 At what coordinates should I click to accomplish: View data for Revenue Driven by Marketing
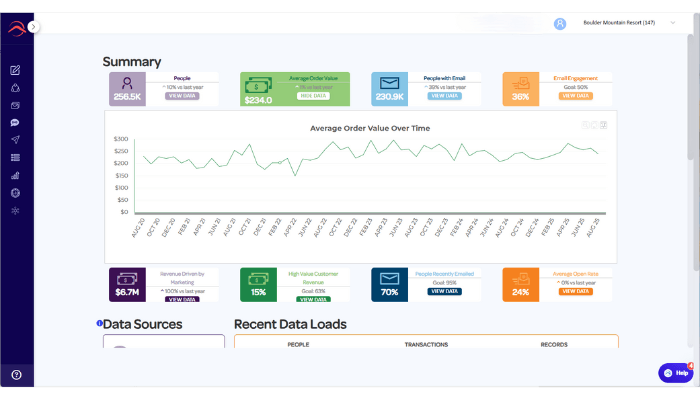point(182,299)
